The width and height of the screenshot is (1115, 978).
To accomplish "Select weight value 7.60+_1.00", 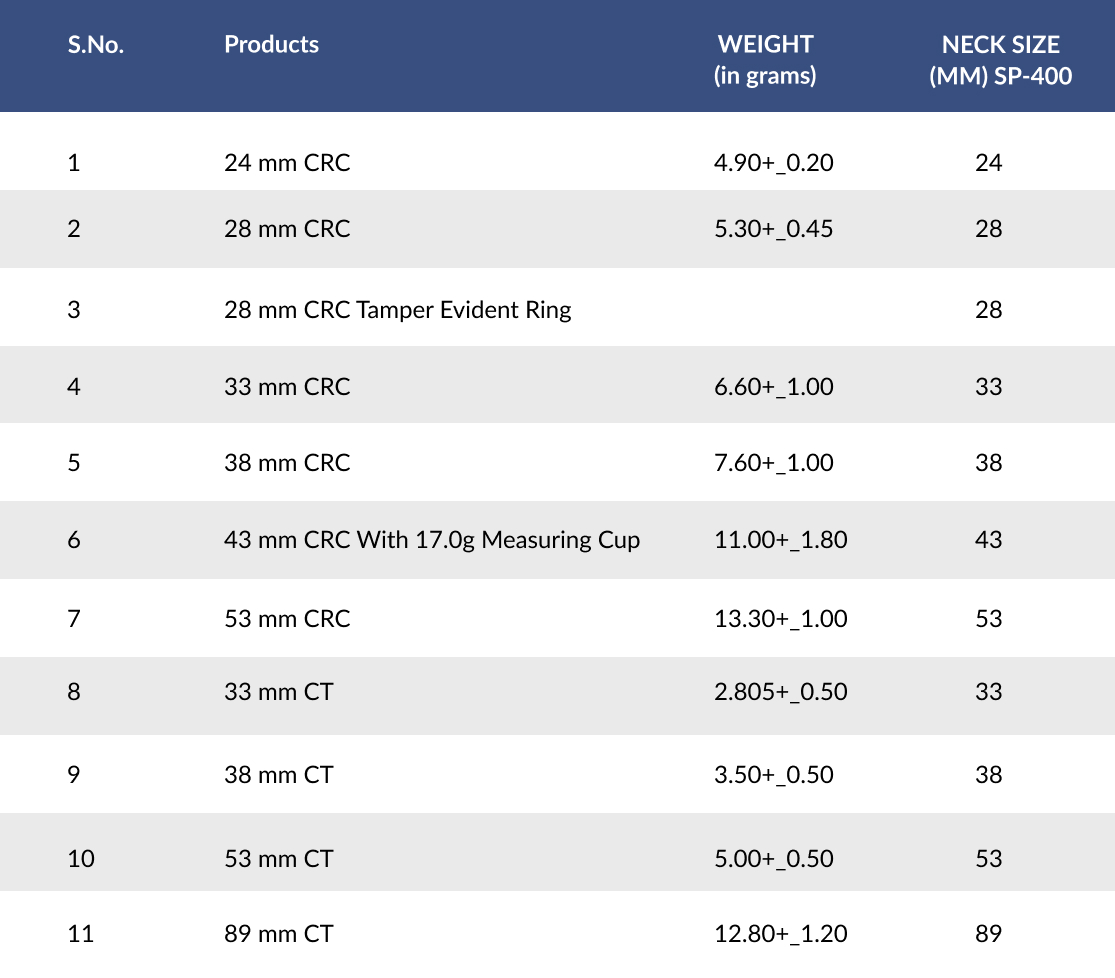I will tap(774, 463).
